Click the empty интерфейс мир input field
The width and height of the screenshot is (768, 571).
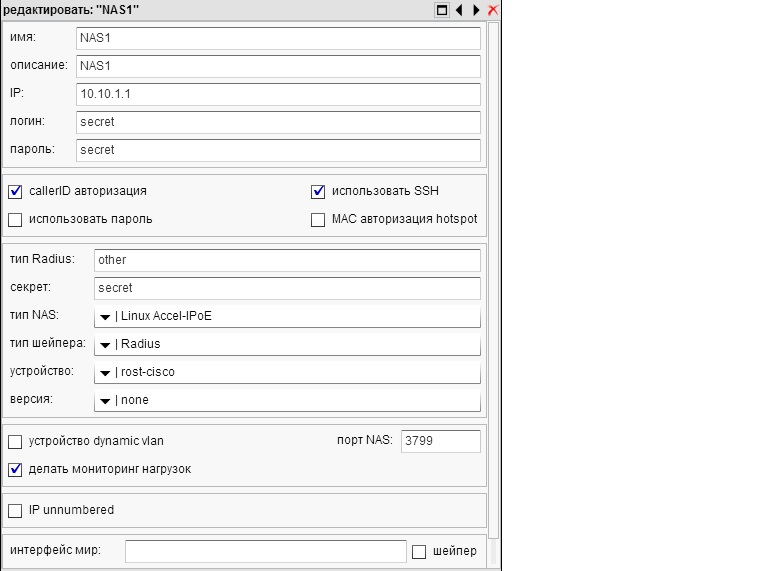point(265,551)
